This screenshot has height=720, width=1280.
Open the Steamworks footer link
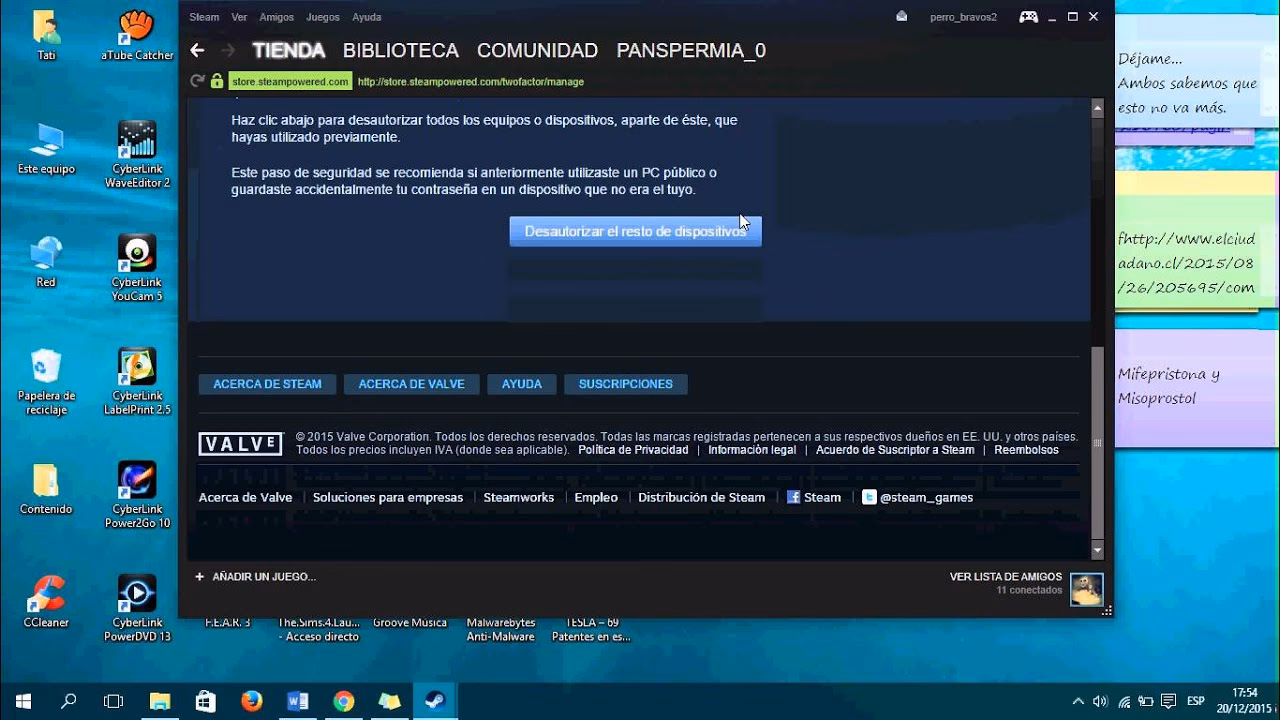coord(518,497)
